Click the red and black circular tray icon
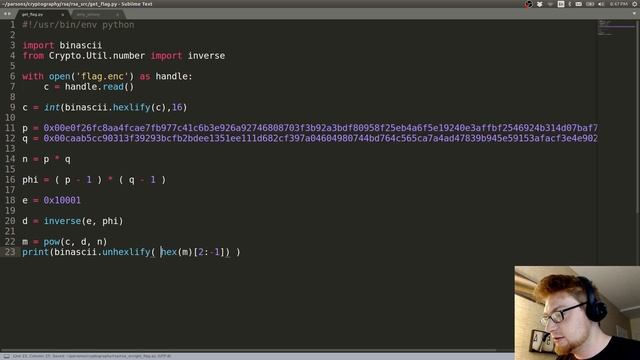640x360 pixels. tap(529, 4)
